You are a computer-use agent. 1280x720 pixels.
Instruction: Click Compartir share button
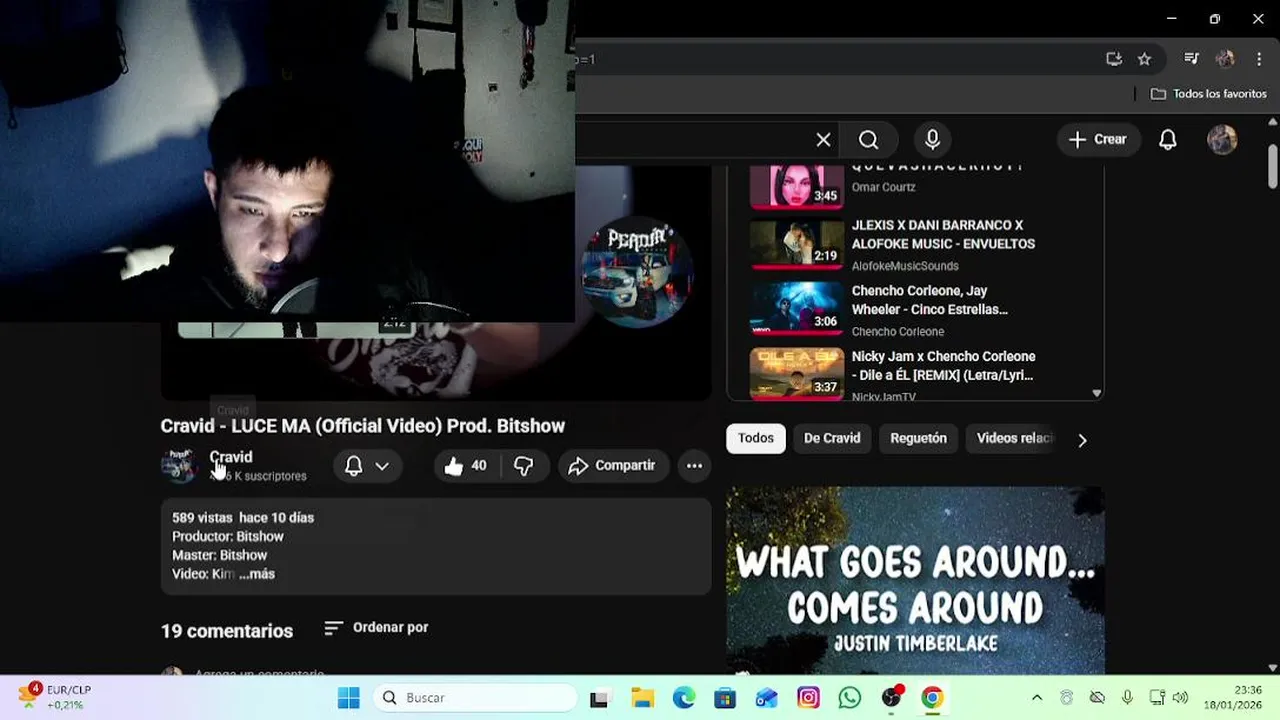tap(612, 466)
